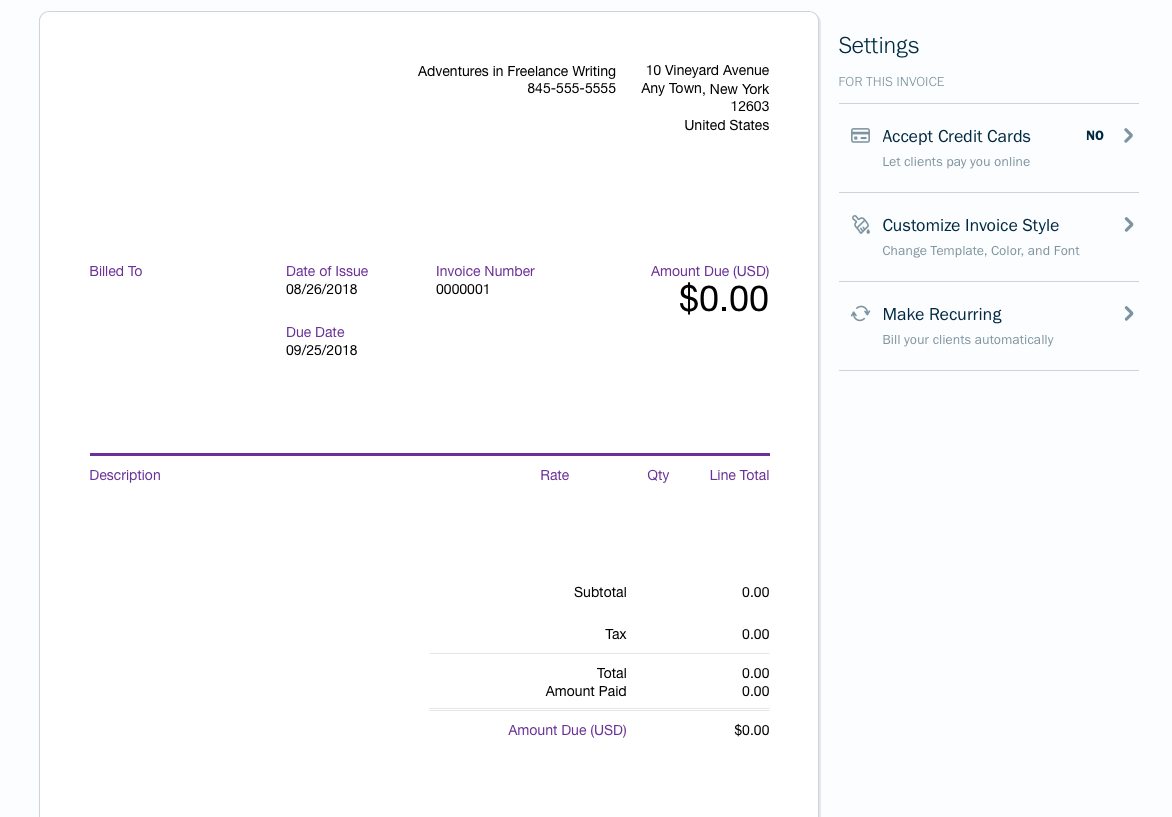The width and height of the screenshot is (1172, 817).
Task: Click the Invoice Number label
Action: [x=485, y=271]
